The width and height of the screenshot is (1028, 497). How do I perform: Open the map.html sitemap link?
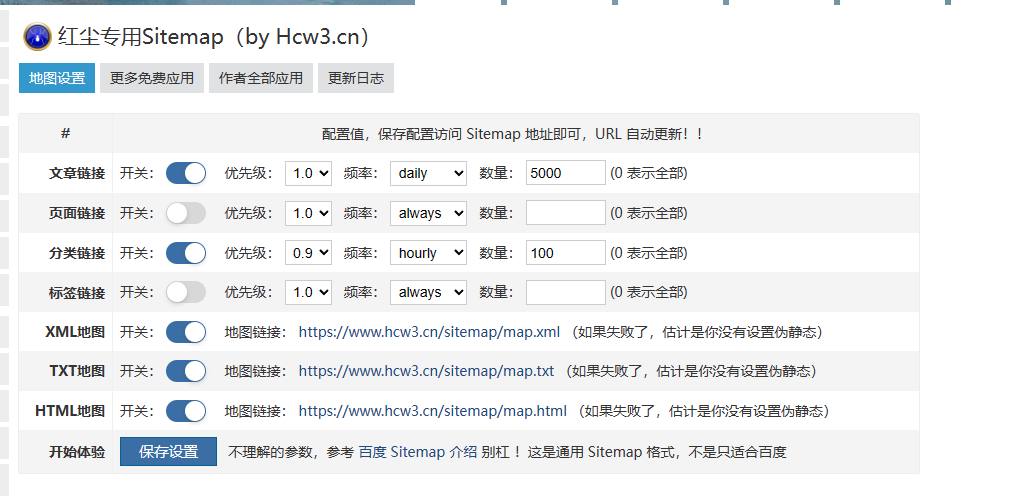click(433, 411)
